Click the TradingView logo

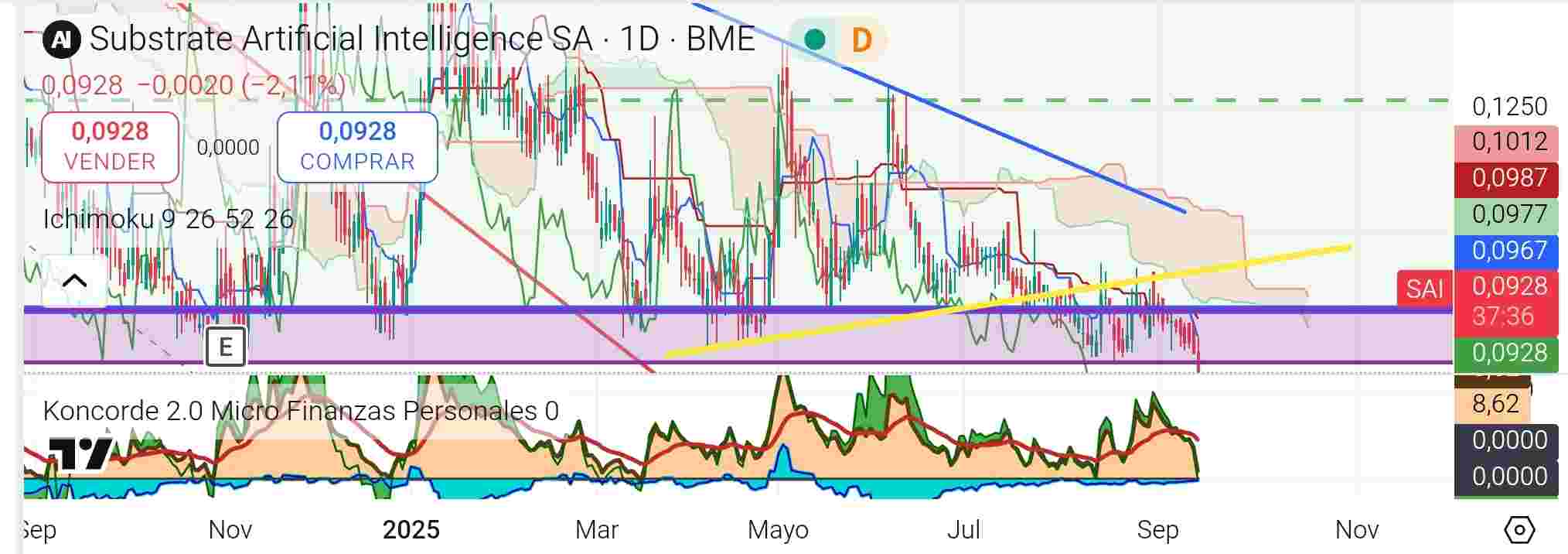point(80,454)
